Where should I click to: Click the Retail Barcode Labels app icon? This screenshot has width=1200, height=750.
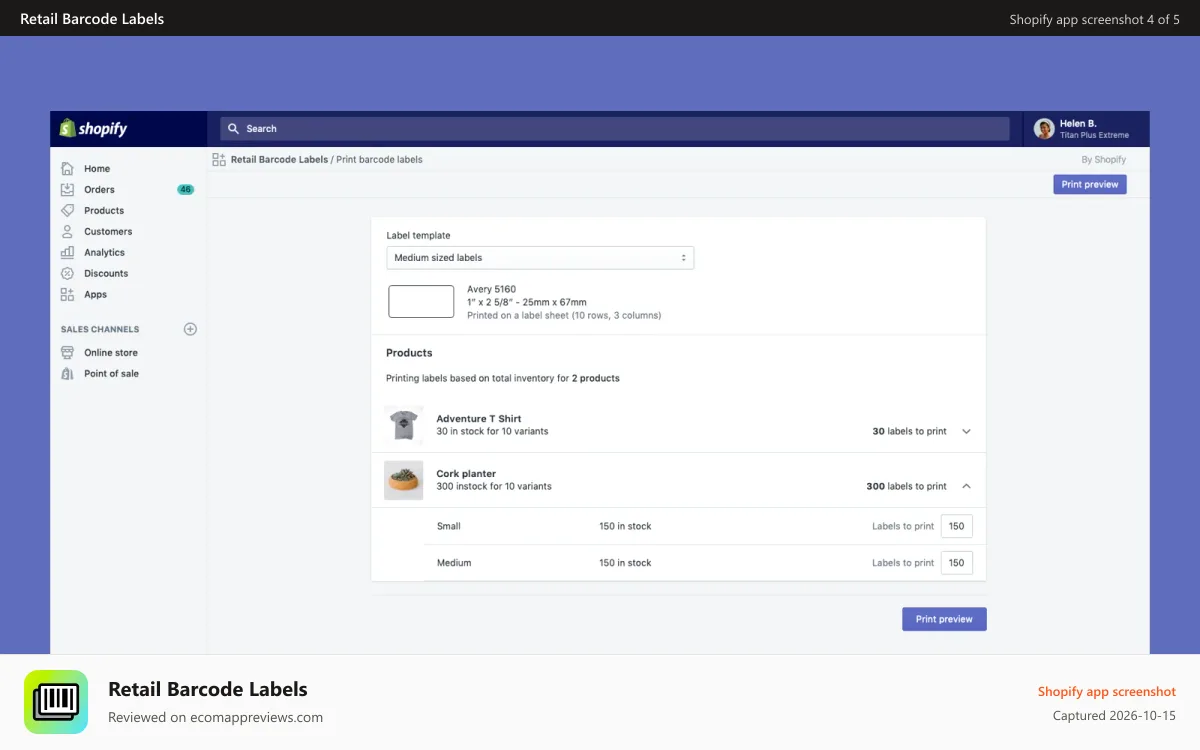pos(56,702)
